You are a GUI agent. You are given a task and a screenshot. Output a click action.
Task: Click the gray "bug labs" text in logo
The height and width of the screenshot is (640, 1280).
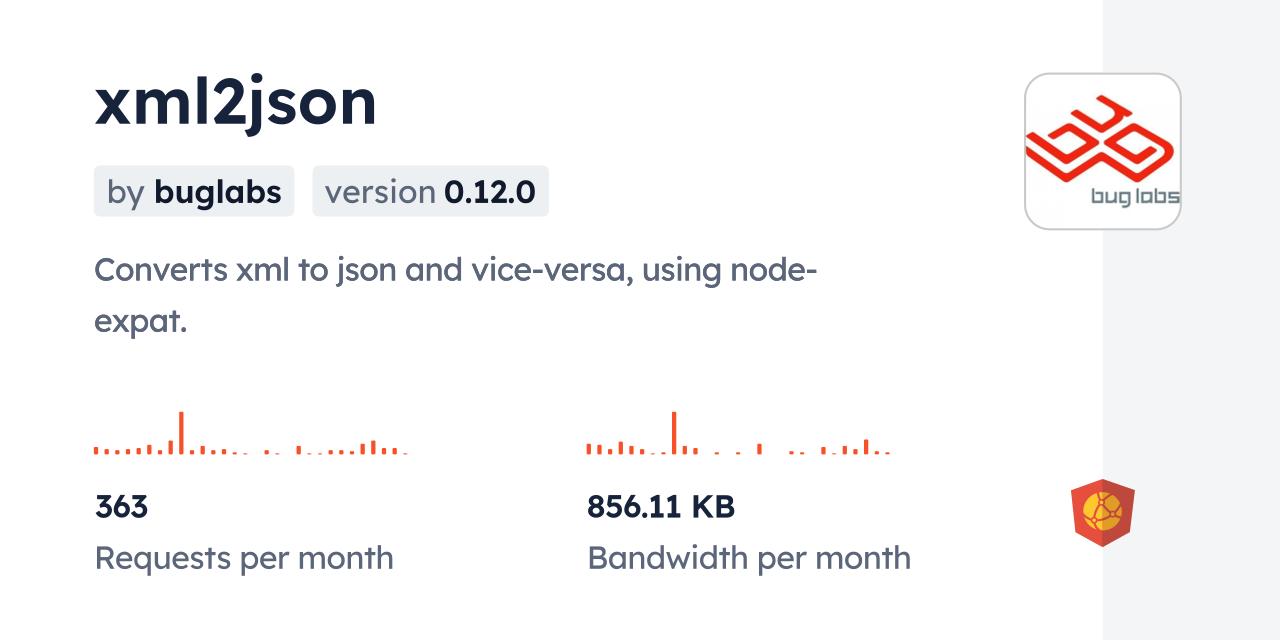[1135, 197]
